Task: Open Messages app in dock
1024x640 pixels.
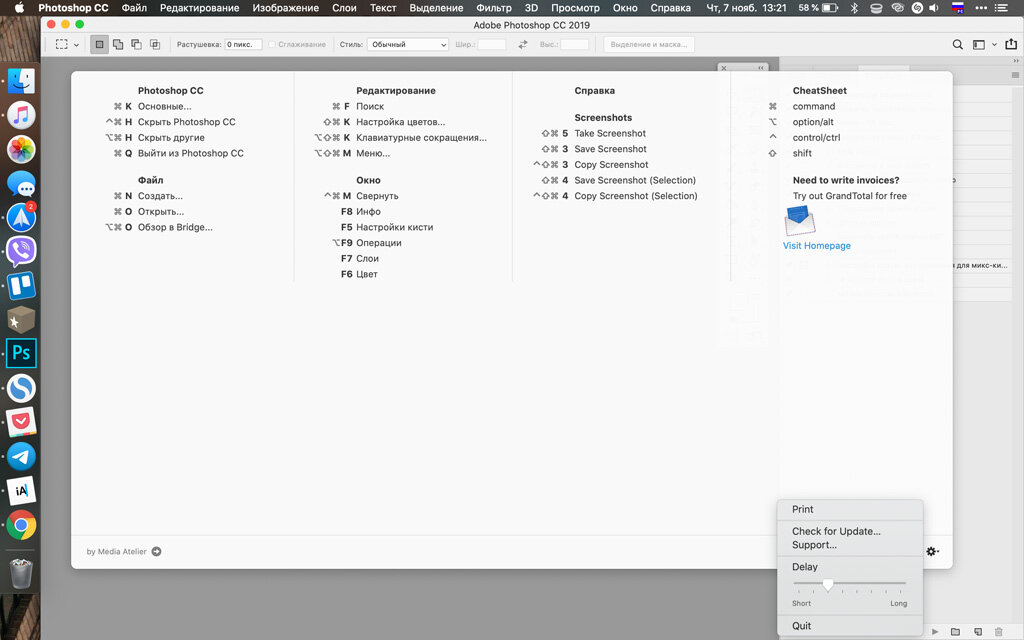Action: (21, 184)
